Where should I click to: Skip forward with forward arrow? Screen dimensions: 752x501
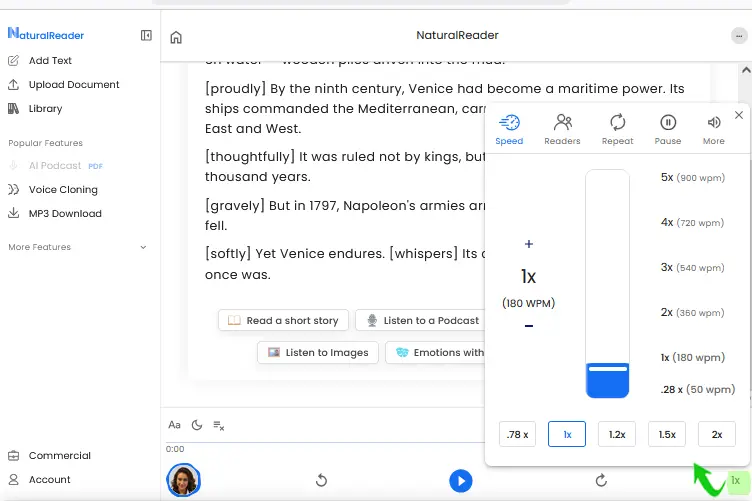601,480
